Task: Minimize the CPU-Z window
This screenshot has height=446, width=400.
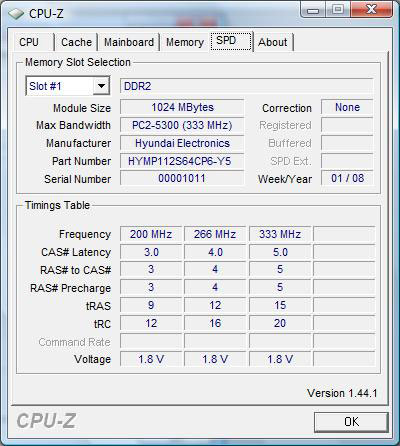Action: 313,11
